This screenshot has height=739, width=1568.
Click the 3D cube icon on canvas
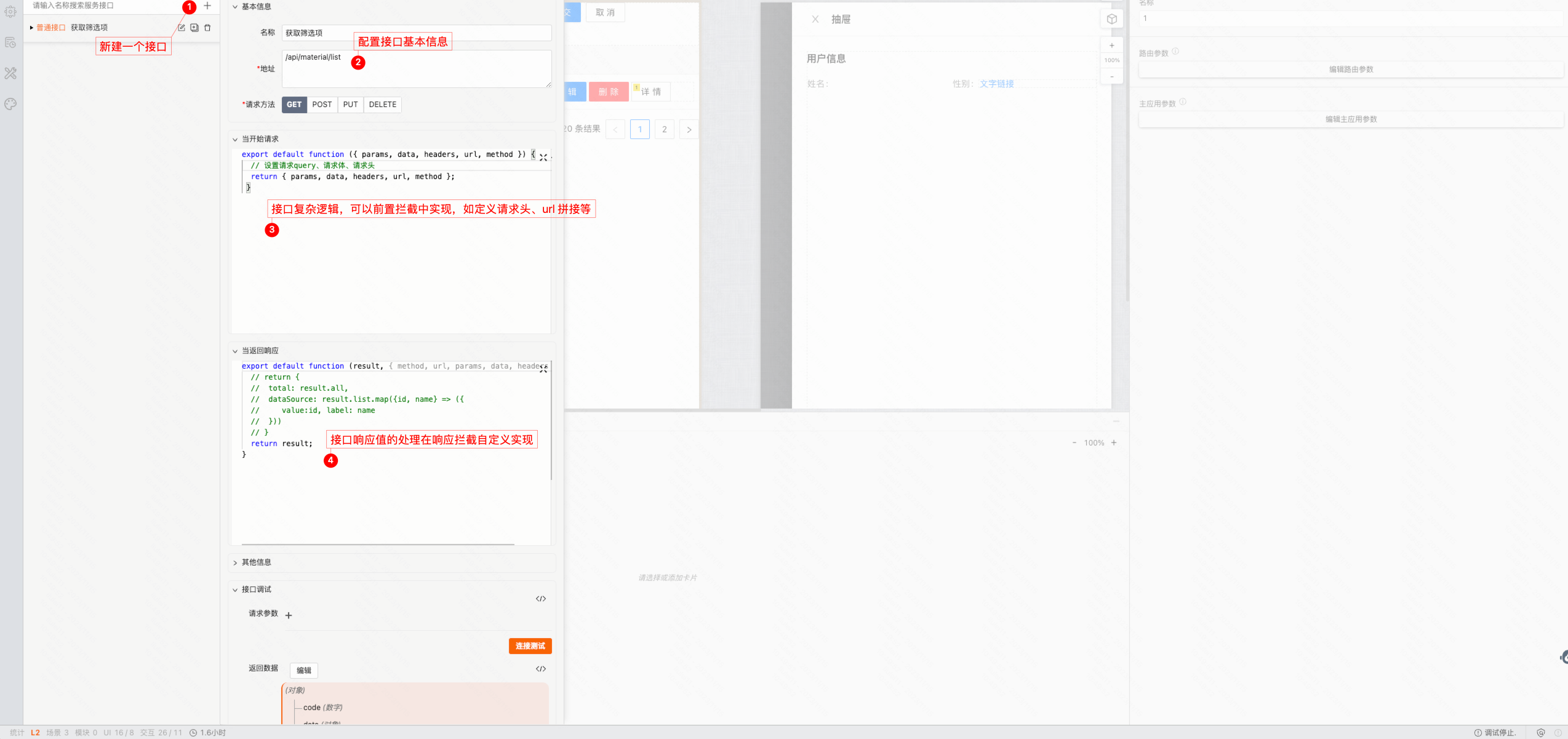pyautogui.click(x=1112, y=19)
